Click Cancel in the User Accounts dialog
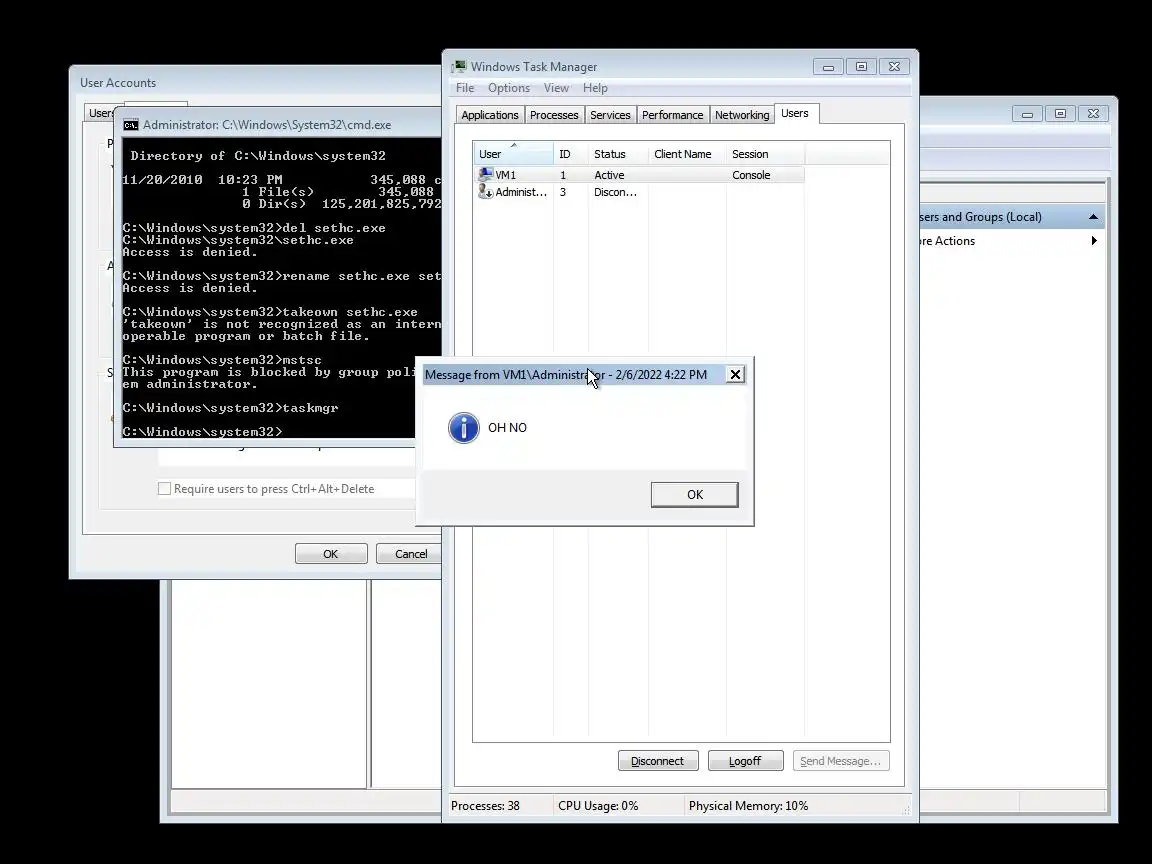This screenshot has width=1152, height=864. 411,553
